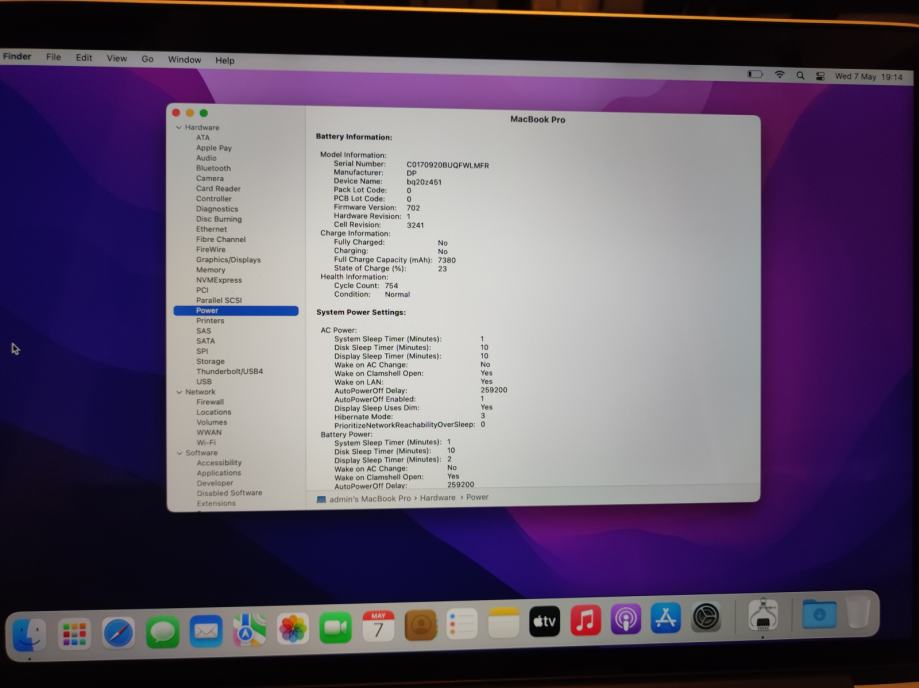Click Hardware in the path bar

pyautogui.click(x=437, y=498)
